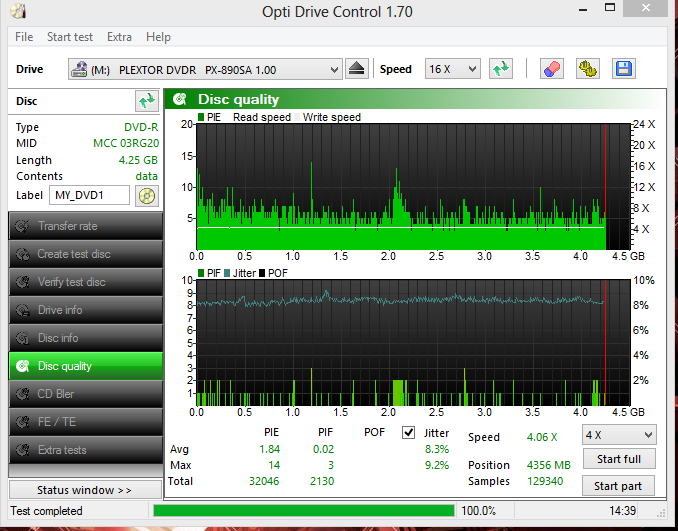The width and height of the screenshot is (678, 531).
Task: Click the Opti Drive Control title icon
Action: click(18, 10)
